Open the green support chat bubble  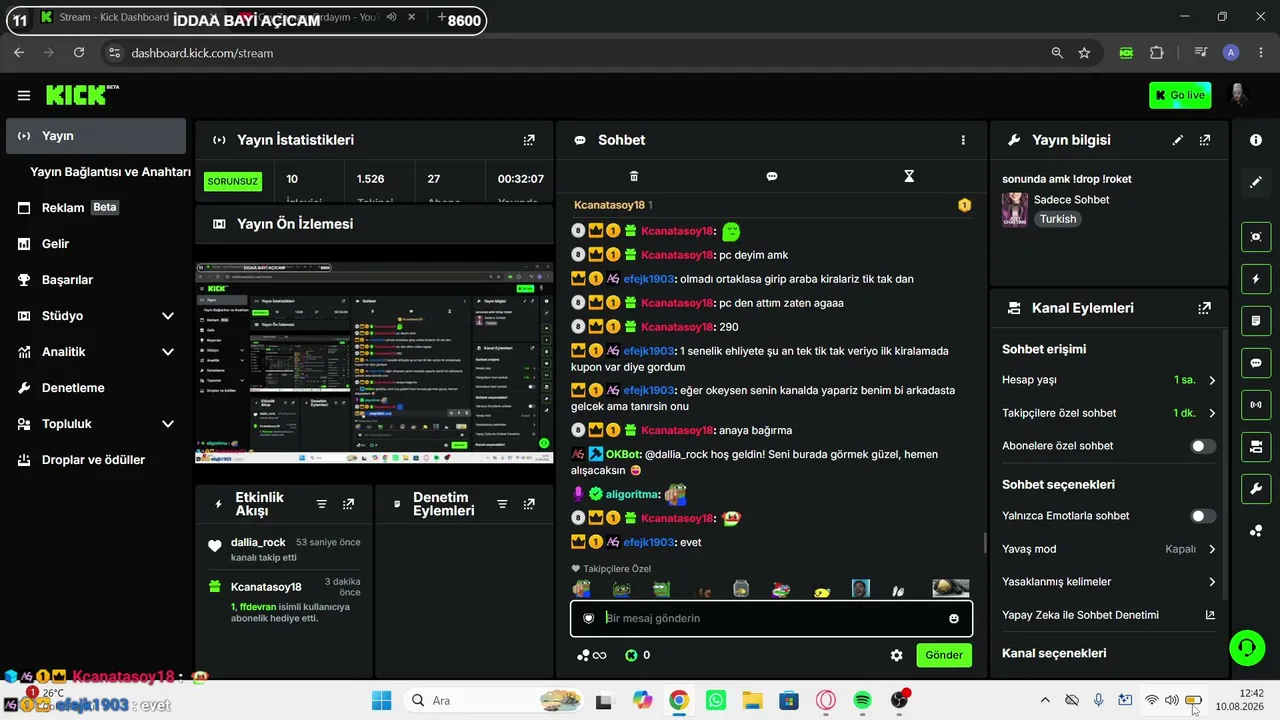click(x=1246, y=648)
